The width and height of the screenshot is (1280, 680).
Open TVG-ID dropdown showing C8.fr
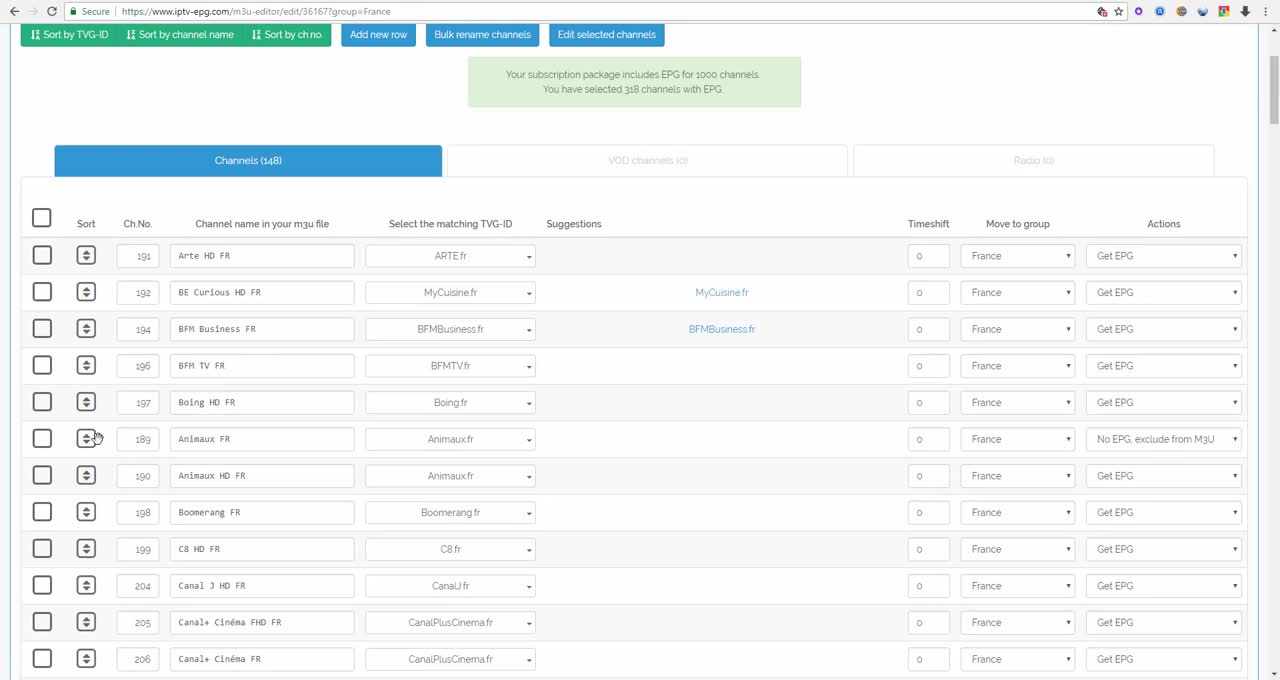[x=450, y=549]
